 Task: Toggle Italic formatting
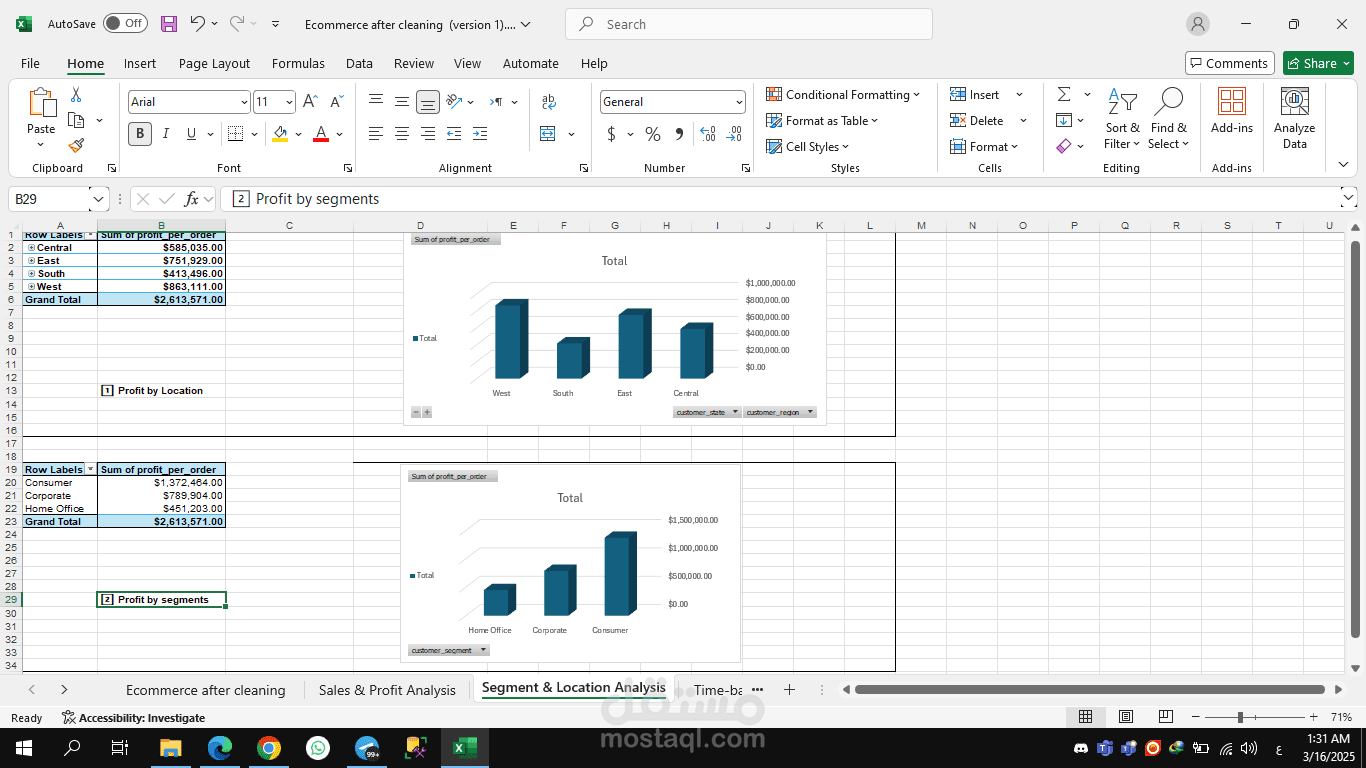pyautogui.click(x=165, y=134)
